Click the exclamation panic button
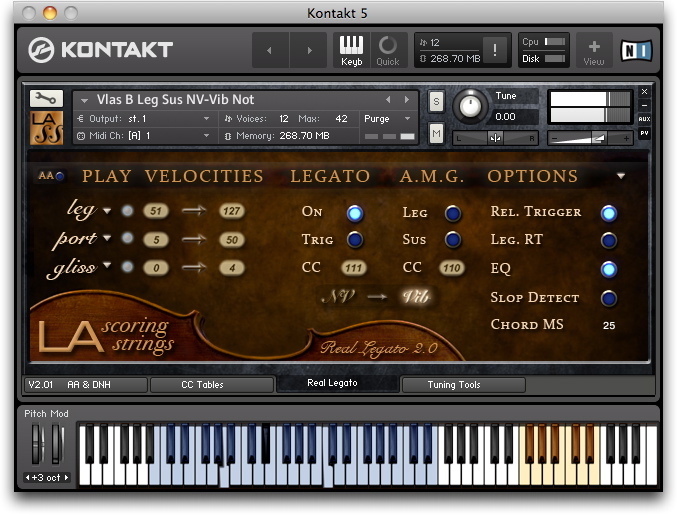This screenshot has height=515, width=677. pos(495,50)
